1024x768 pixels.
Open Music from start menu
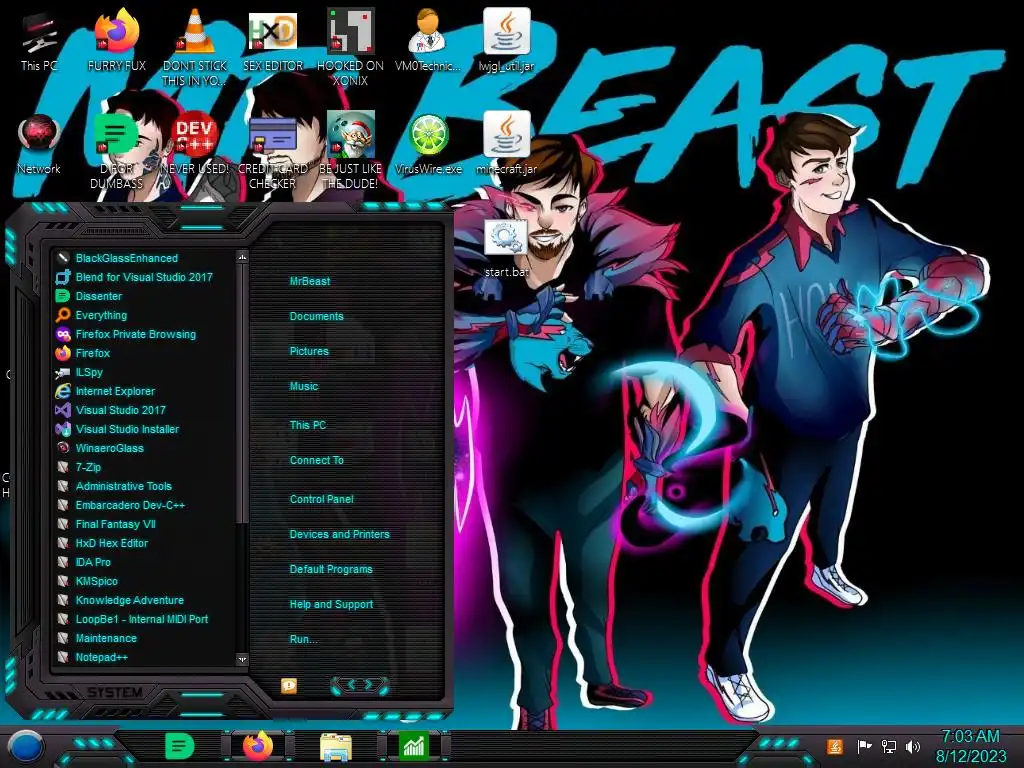tap(304, 387)
